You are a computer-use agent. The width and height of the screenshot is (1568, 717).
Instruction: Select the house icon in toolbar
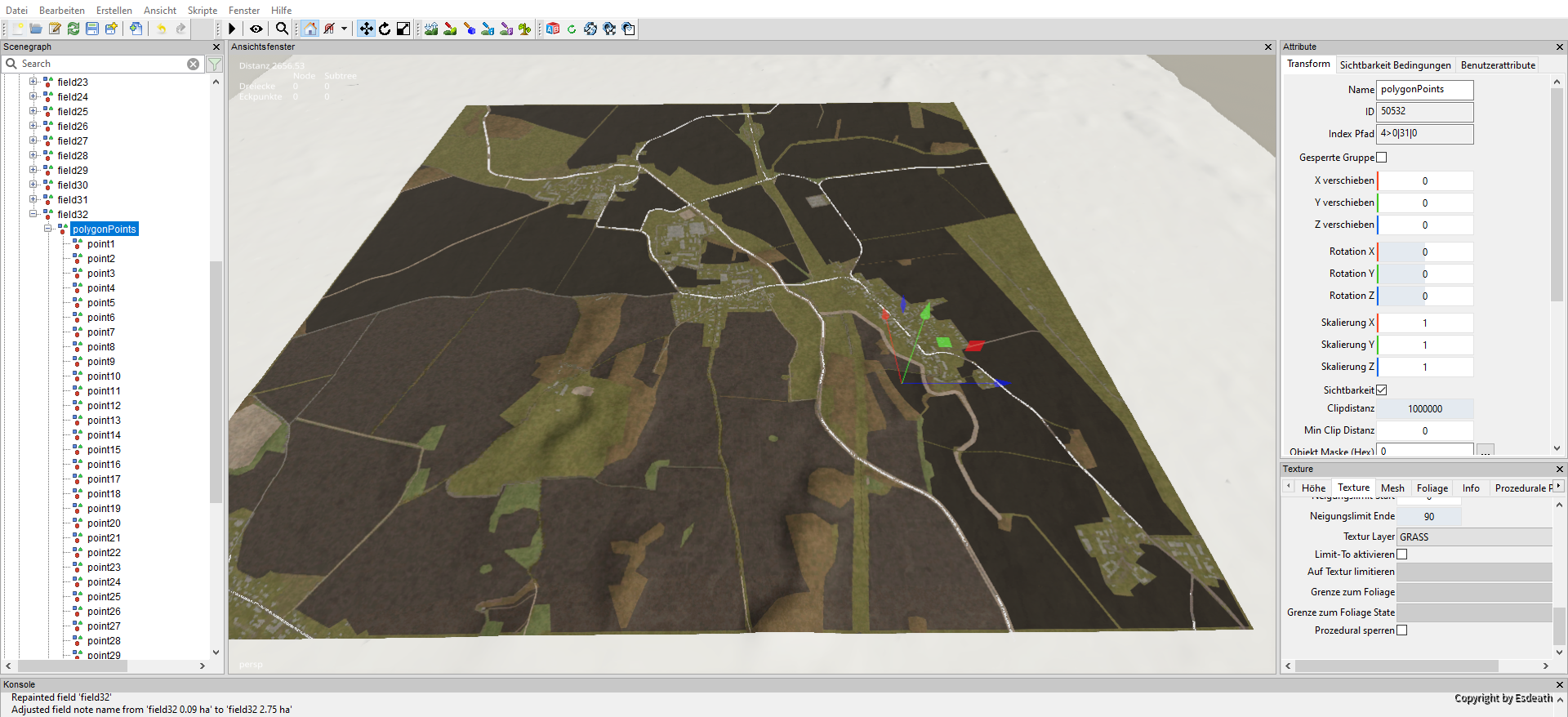tap(310, 29)
